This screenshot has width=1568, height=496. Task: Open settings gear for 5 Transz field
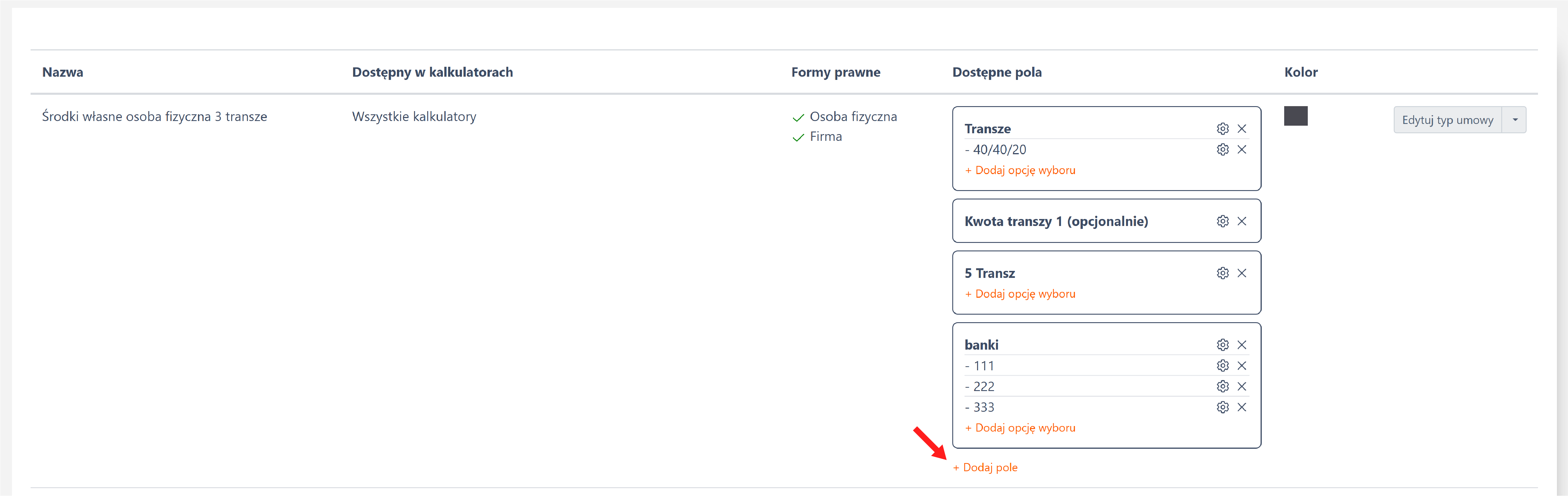[x=1222, y=273]
